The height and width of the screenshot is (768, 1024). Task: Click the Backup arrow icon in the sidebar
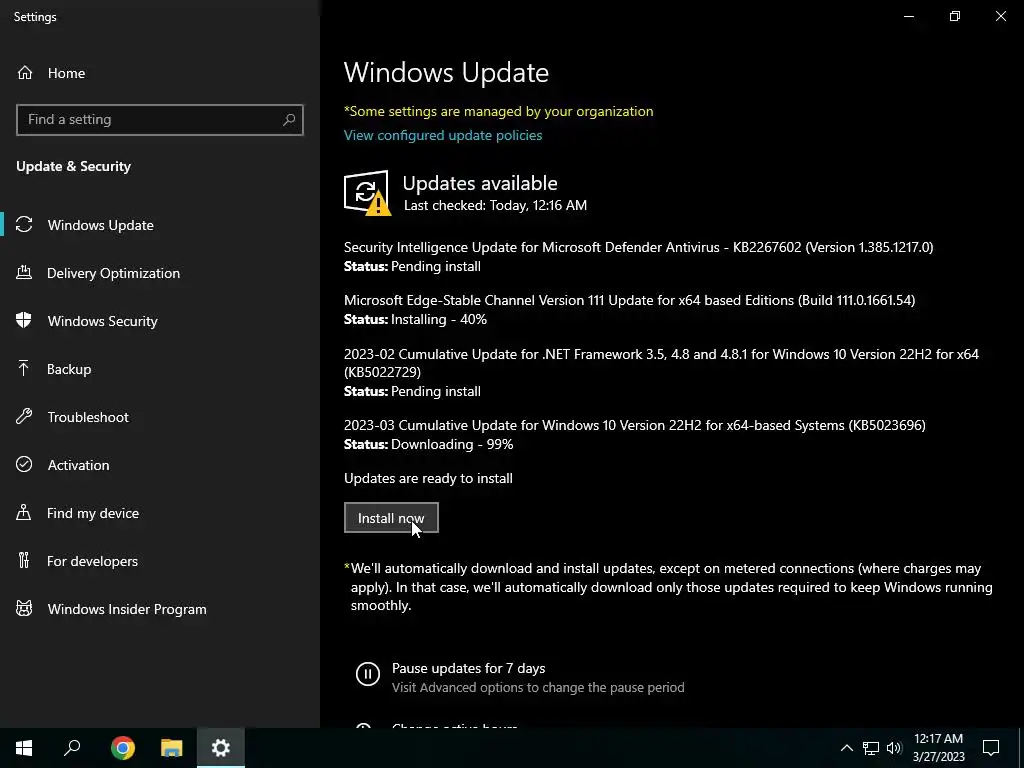(x=24, y=369)
